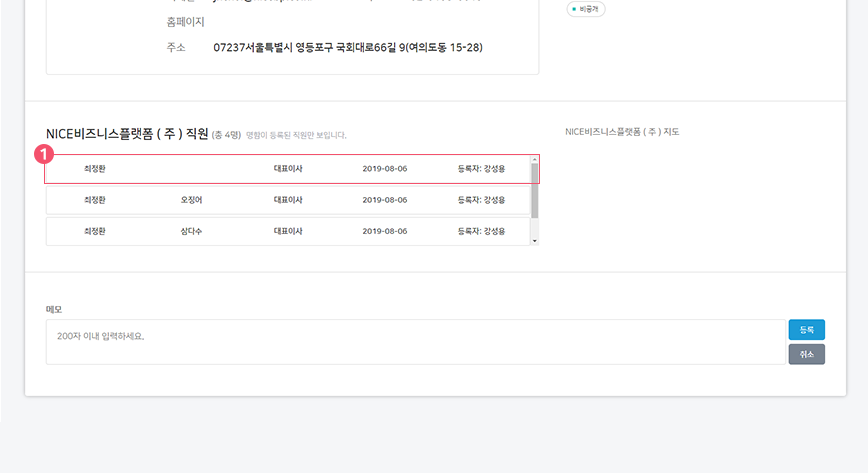The image size is (868, 473).
Task: Click 등록자: 강성용 in the 상다수 row
Action: 481,232
